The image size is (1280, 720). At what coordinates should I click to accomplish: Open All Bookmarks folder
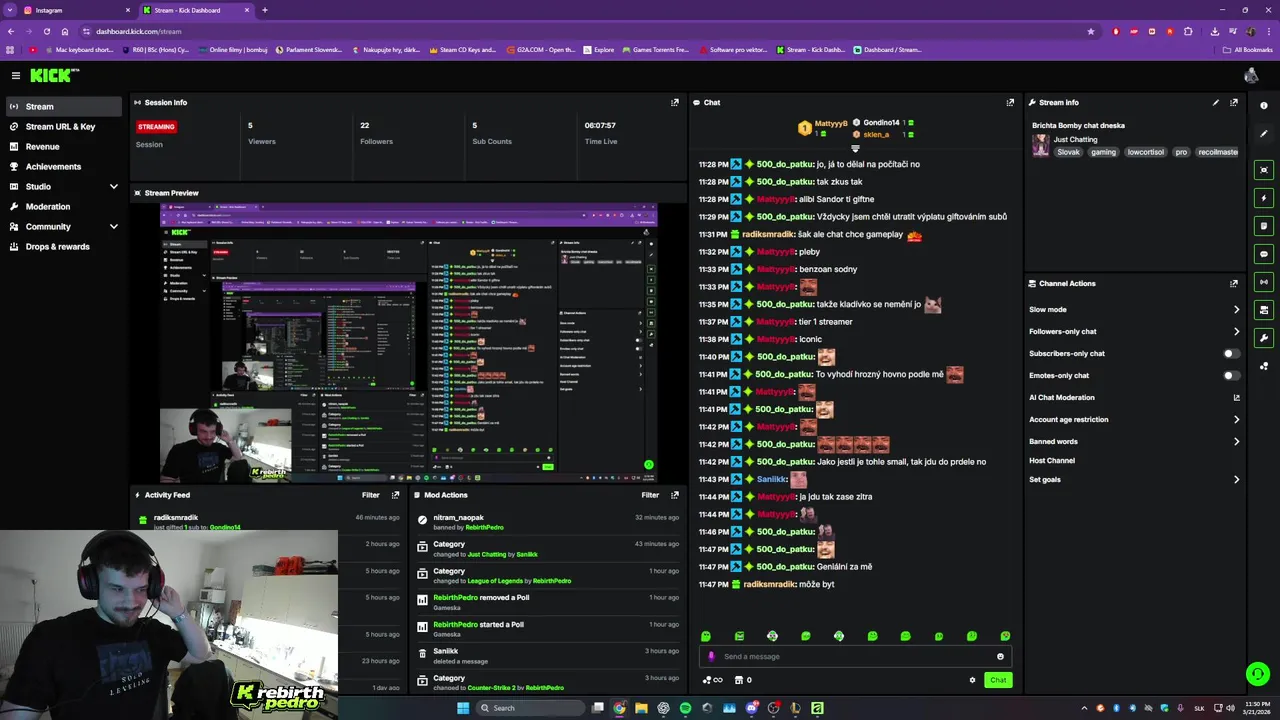click(x=1248, y=50)
